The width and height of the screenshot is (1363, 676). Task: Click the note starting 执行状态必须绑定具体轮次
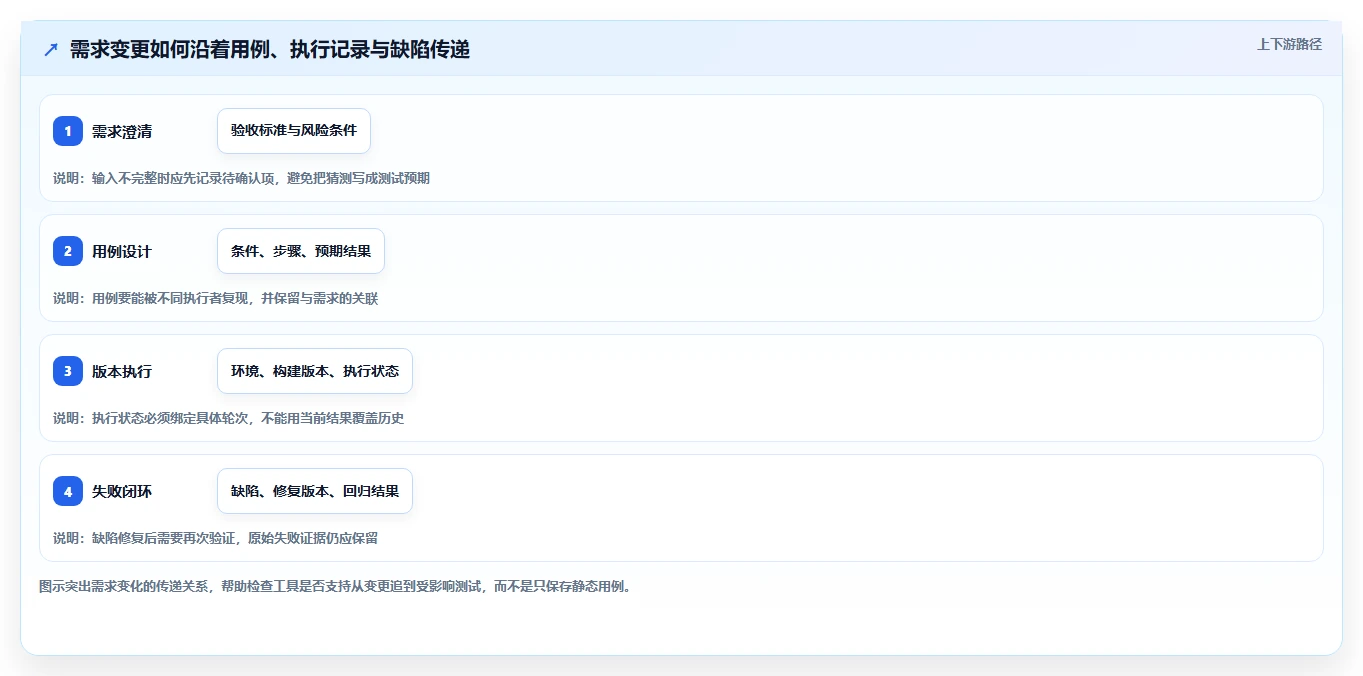click(228, 418)
